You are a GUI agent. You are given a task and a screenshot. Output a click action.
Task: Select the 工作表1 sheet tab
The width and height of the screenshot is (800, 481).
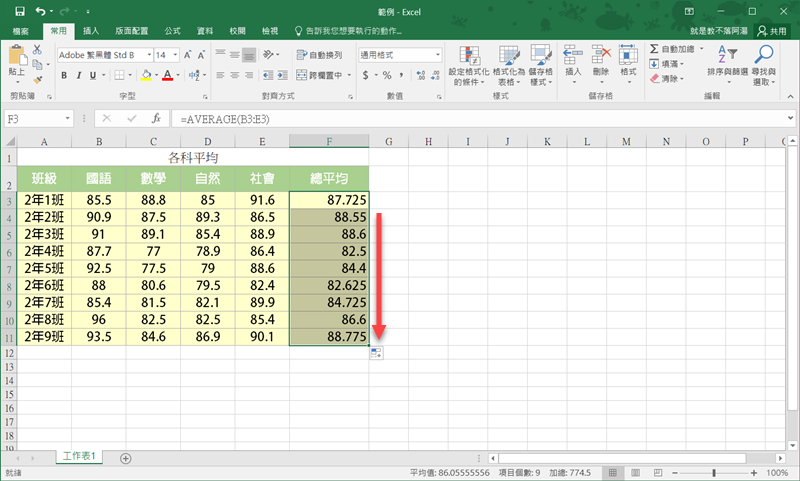click(79, 456)
